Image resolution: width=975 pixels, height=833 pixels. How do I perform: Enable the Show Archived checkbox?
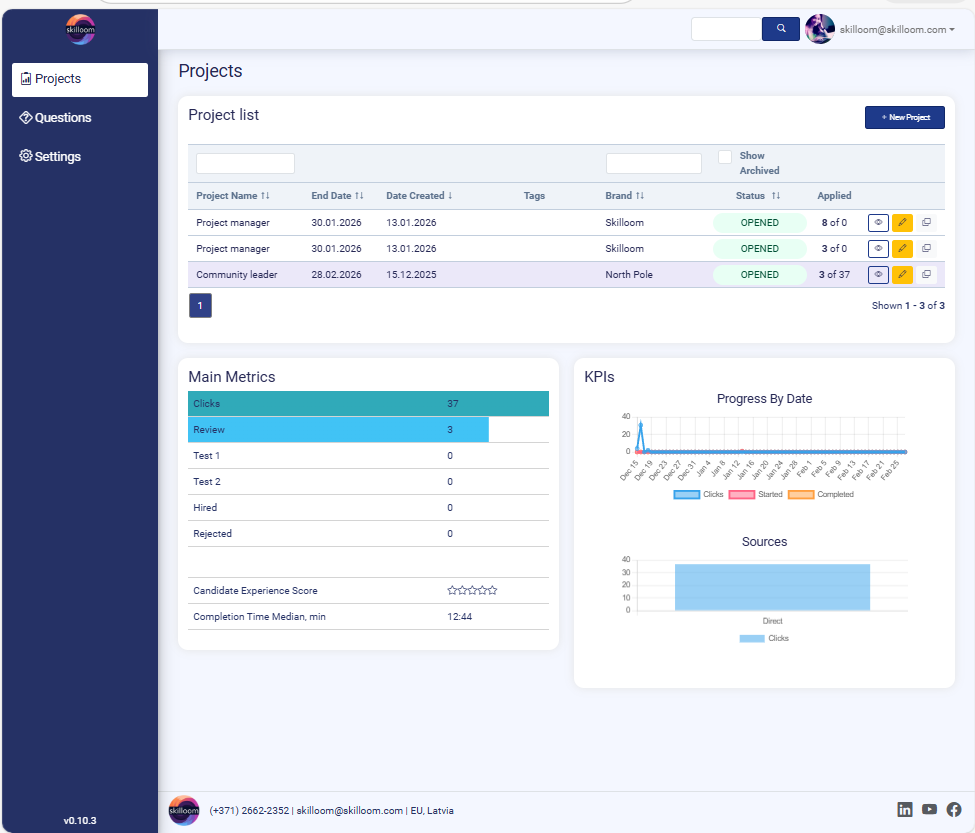coord(725,157)
